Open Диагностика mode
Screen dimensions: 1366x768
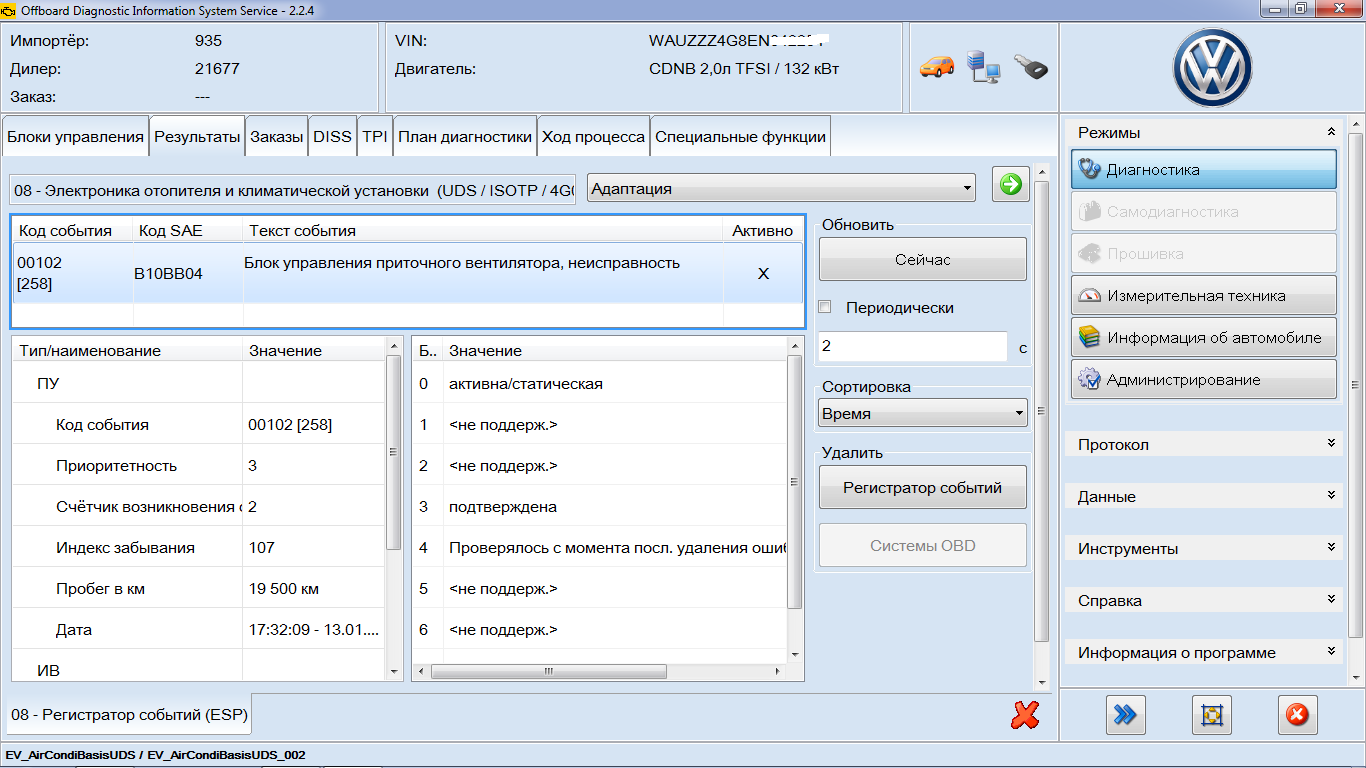click(1204, 170)
